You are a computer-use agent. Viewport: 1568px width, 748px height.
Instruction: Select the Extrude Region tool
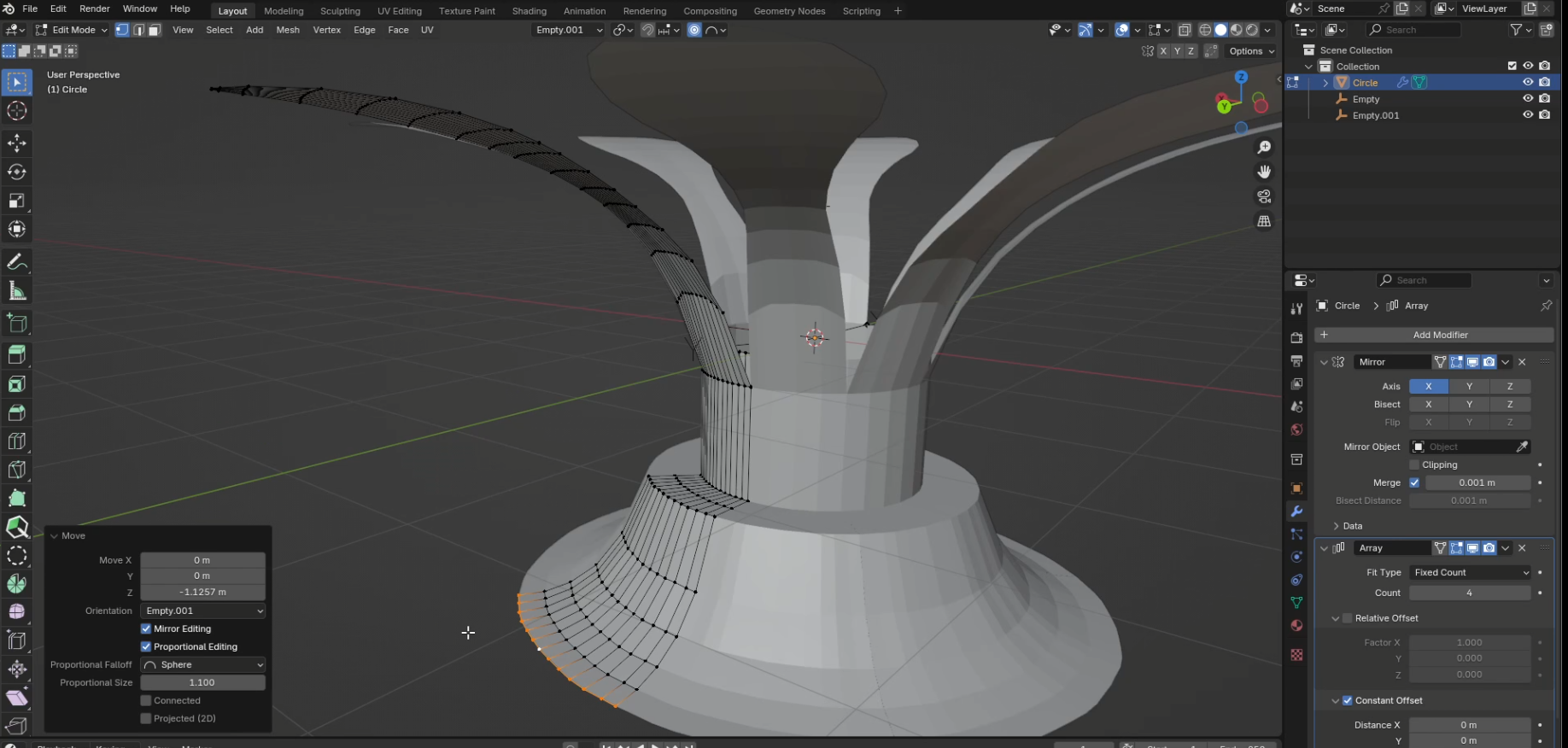coord(17,354)
